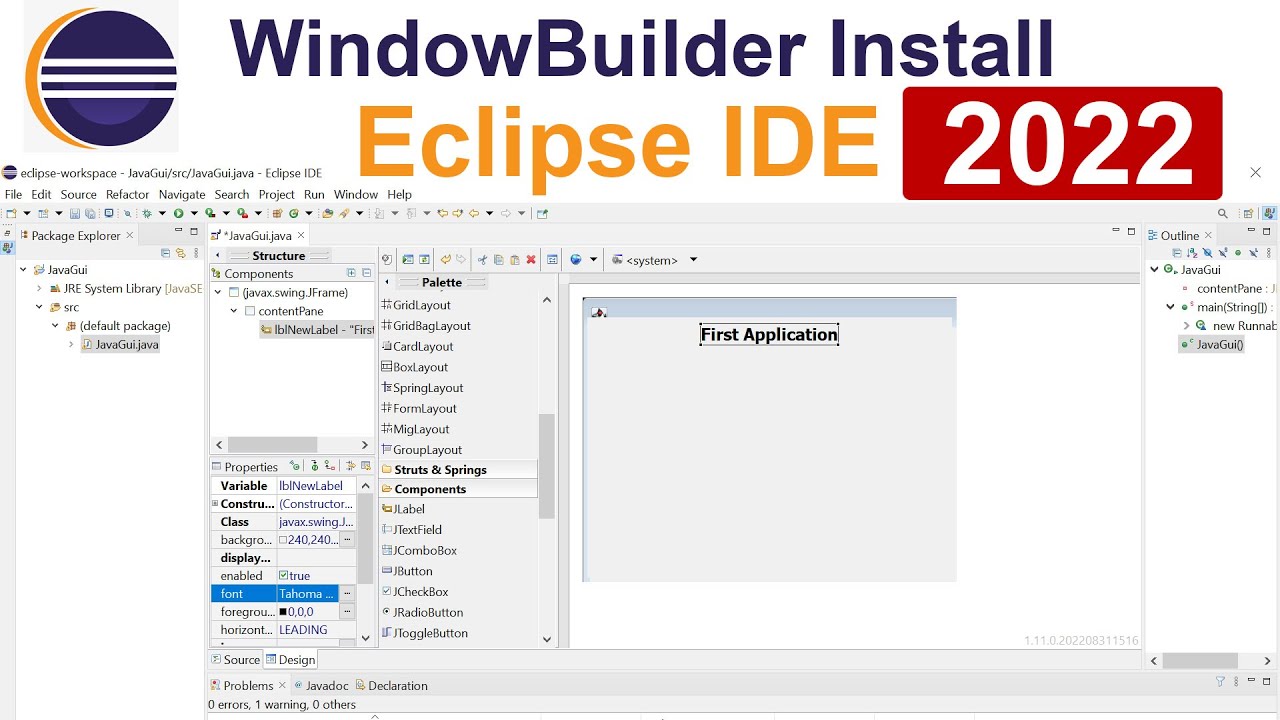Toggle the enabled true checkbox
Viewport: 1280px width, 720px height.
point(284,576)
